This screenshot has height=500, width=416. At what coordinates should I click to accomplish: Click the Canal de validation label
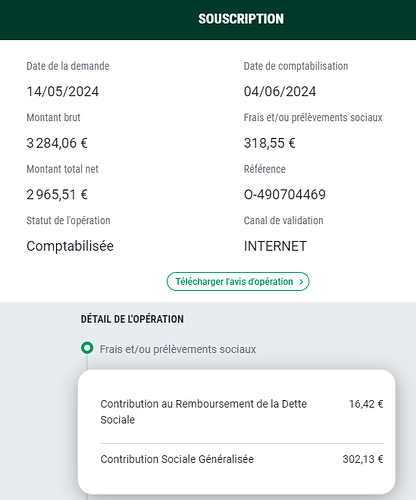coord(284,220)
